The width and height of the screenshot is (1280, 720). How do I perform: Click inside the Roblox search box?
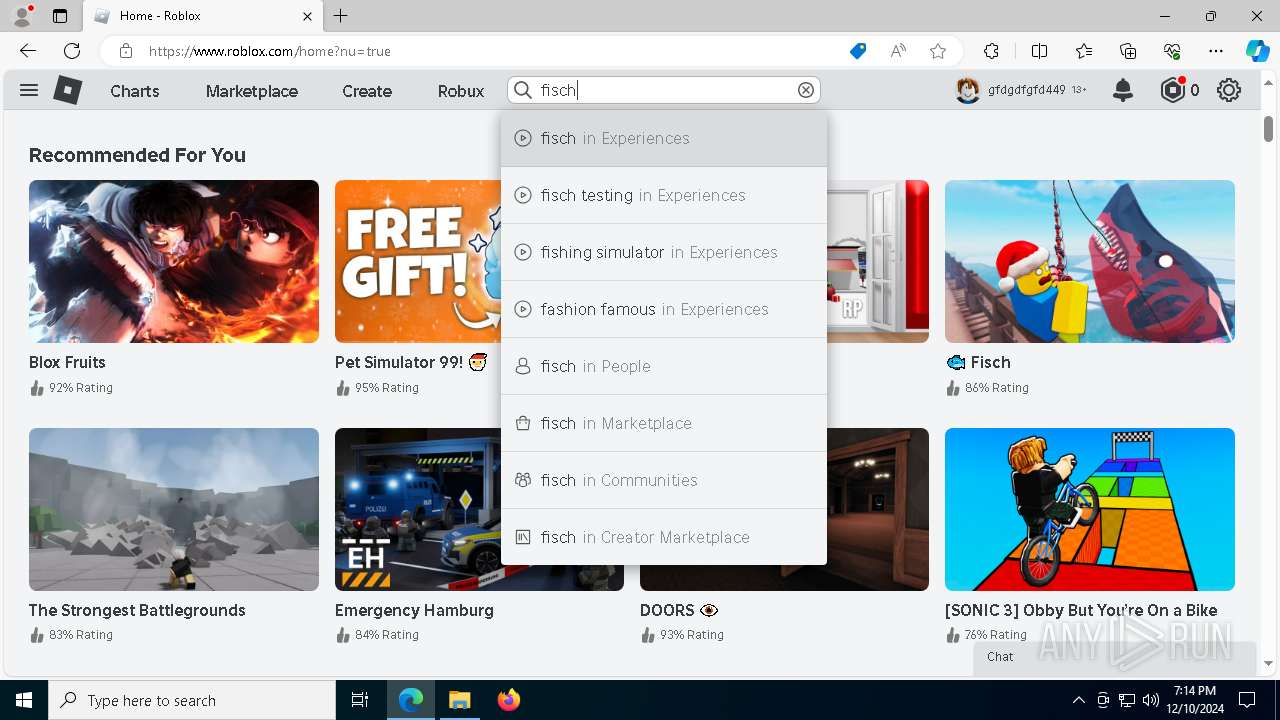point(665,90)
